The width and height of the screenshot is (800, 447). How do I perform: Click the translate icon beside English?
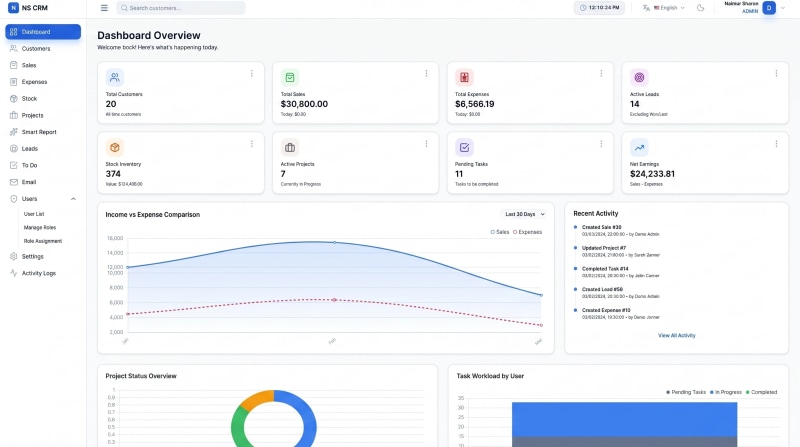(646, 8)
